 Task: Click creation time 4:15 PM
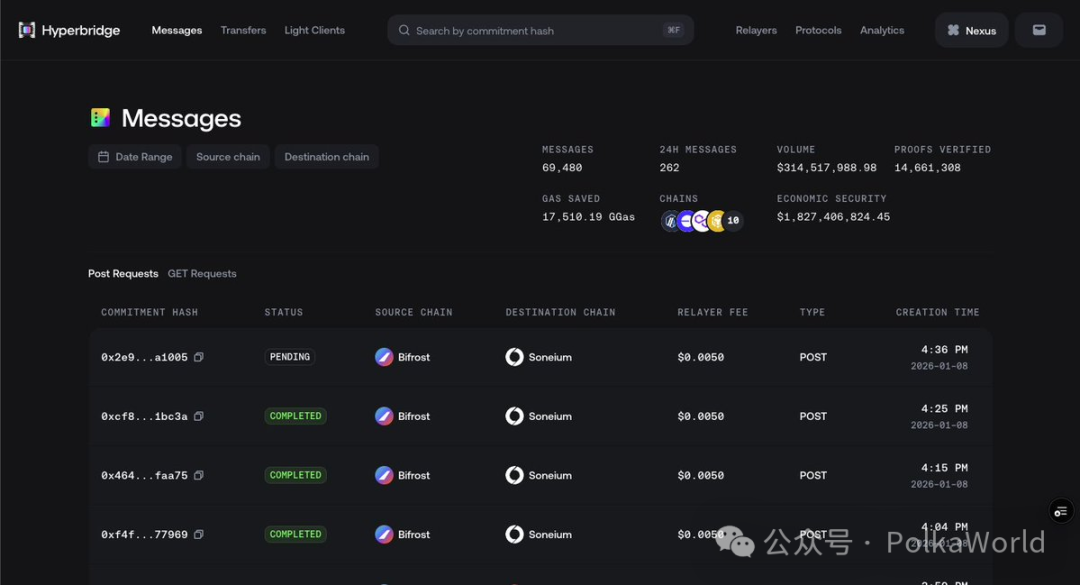(944, 468)
